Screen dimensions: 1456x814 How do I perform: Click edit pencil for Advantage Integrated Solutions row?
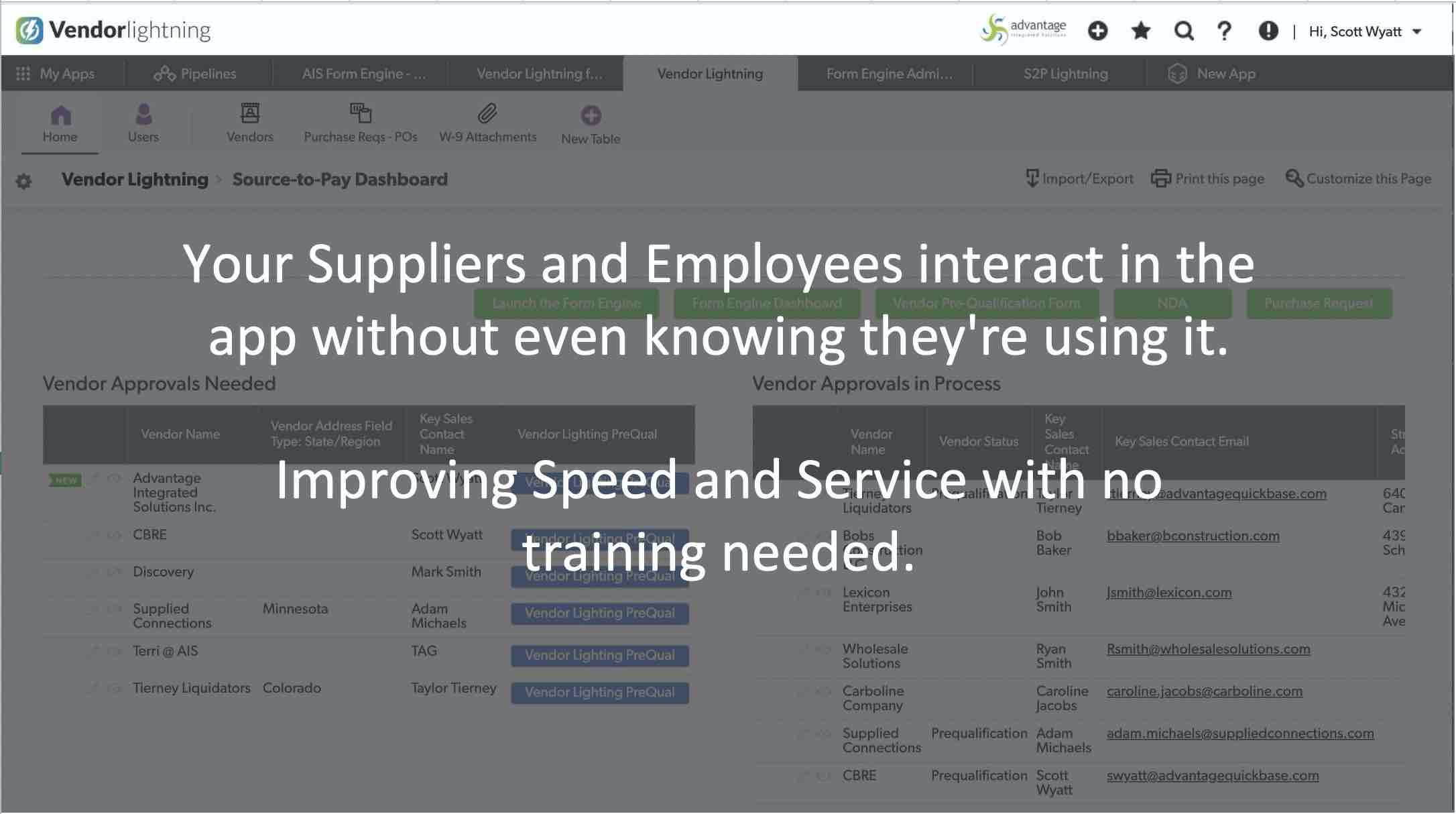95,478
